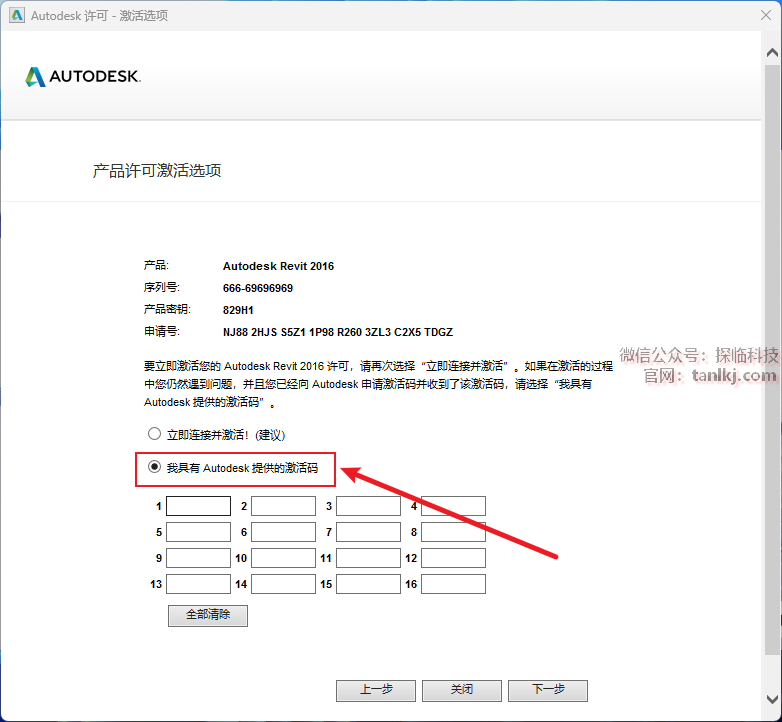This screenshot has width=782, height=722.
Task: Click activation code field 16
Action: point(453,584)
